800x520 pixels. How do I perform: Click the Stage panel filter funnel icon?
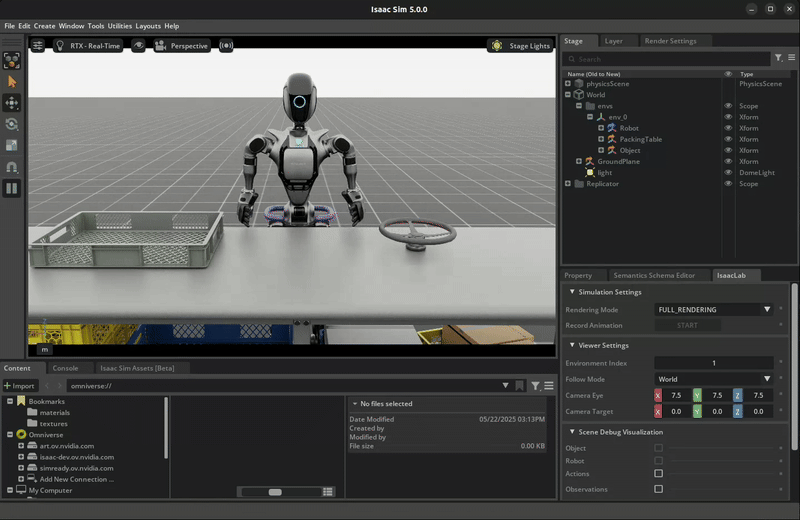click(779, 58)
